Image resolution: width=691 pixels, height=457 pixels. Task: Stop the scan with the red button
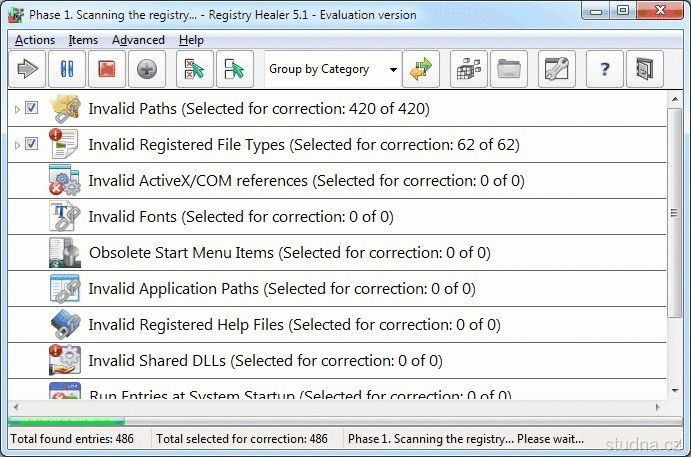tap(107, 69)
